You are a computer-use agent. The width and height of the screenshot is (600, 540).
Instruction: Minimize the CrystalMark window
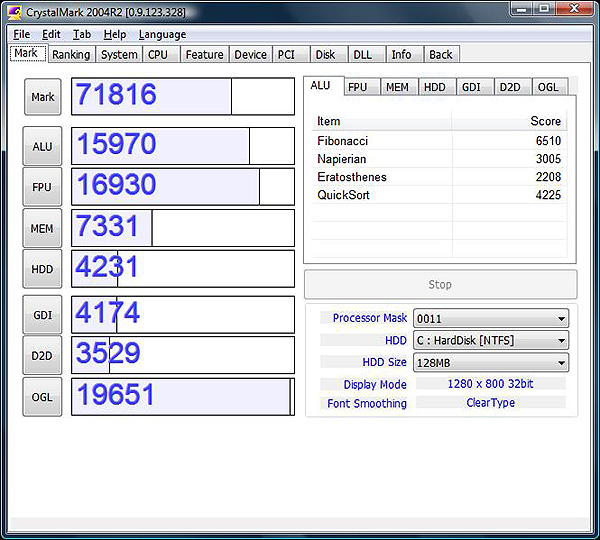tap(521, 8)
